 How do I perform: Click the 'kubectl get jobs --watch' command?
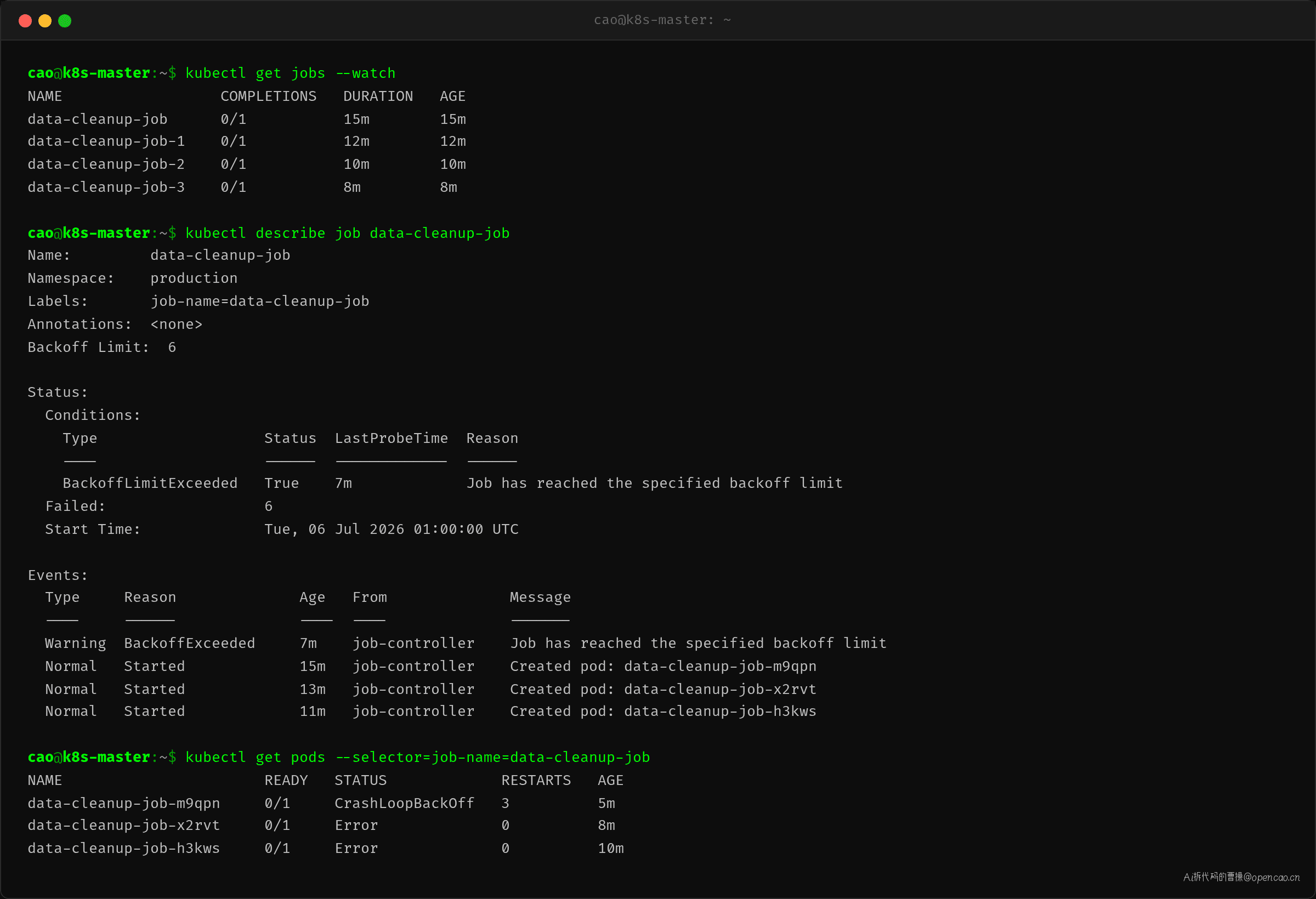[290, 73]
